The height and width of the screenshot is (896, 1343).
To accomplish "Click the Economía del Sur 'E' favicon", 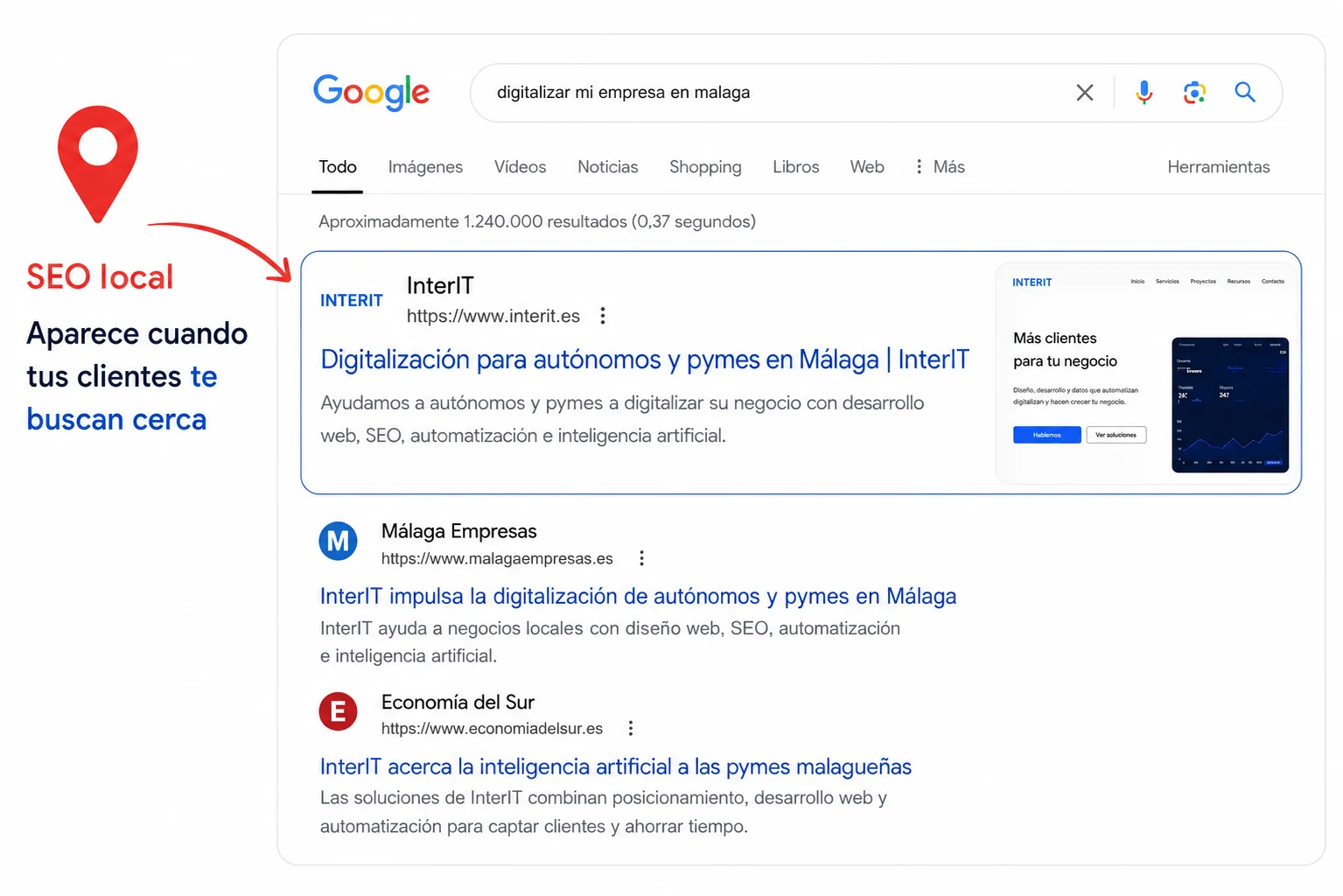I will pos(339,711).
